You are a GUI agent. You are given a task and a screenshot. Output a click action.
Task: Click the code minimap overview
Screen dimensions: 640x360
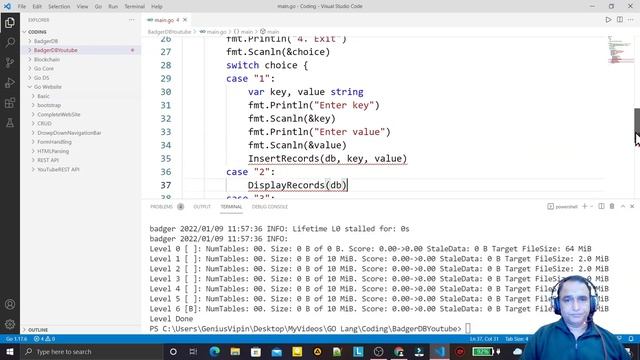[x=620, y=50]
